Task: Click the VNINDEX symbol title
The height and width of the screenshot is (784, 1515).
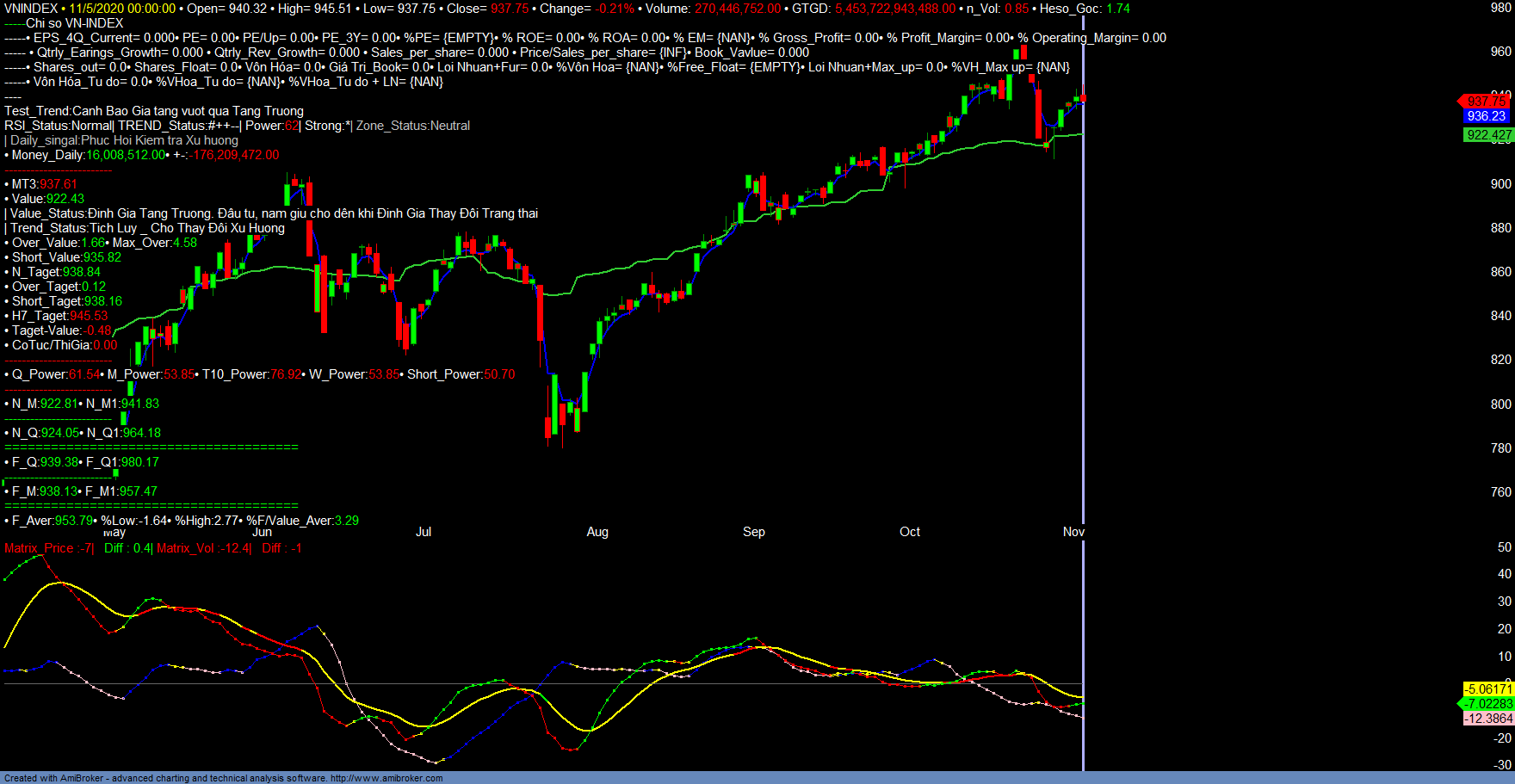Action: point(31,9)
